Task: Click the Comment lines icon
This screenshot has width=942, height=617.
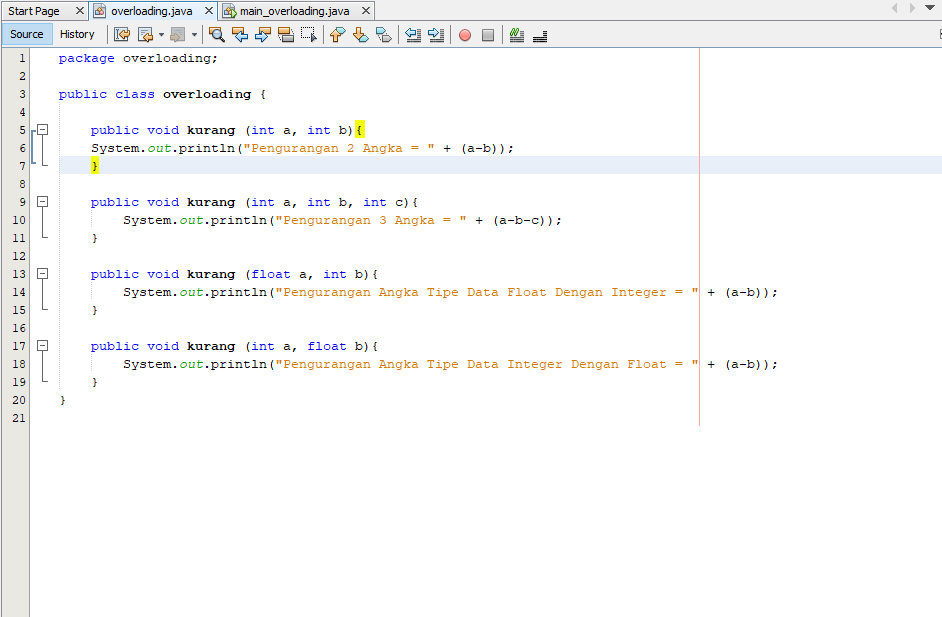Action: click(x=515, y=35)
